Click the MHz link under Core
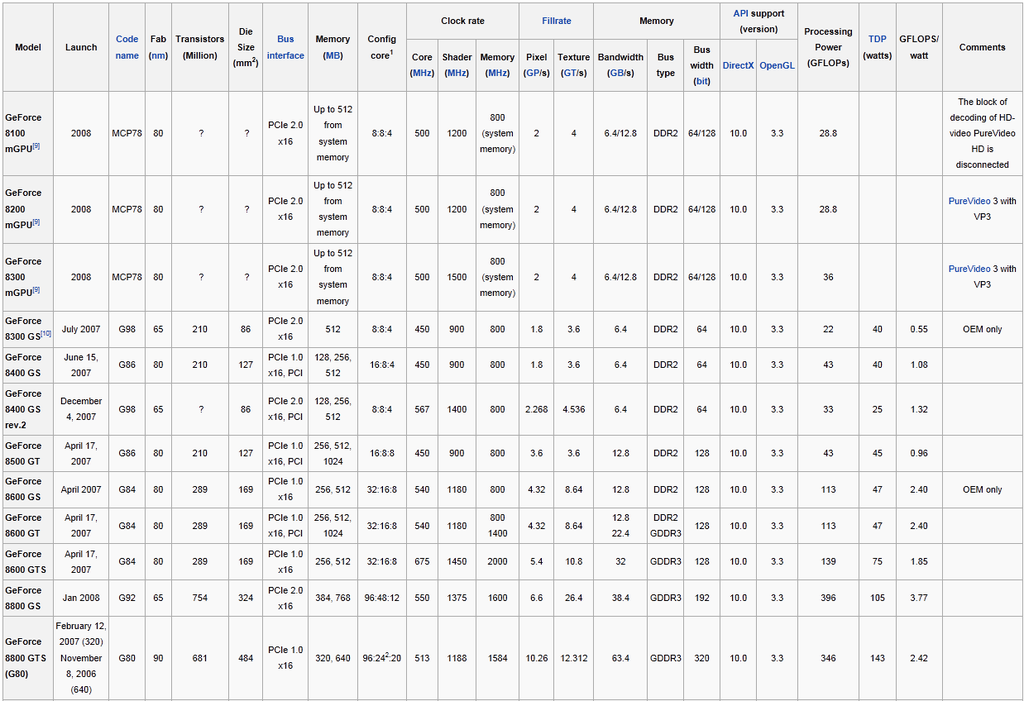This screenshot has width=1024, height=701. [422, 73]
